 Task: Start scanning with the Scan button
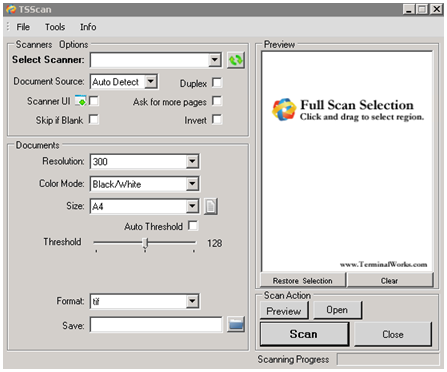[x=304, y=334]
